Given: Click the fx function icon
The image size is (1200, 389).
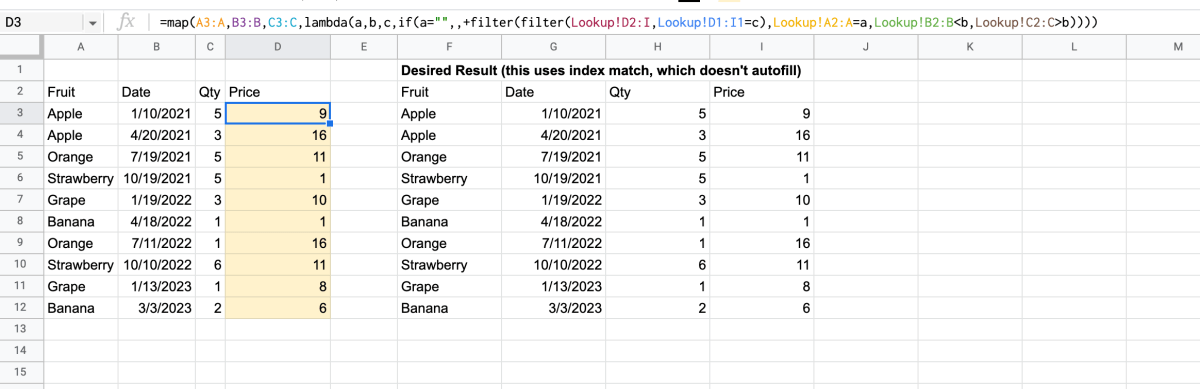Looking at the screenshot, I should point(127,22).
